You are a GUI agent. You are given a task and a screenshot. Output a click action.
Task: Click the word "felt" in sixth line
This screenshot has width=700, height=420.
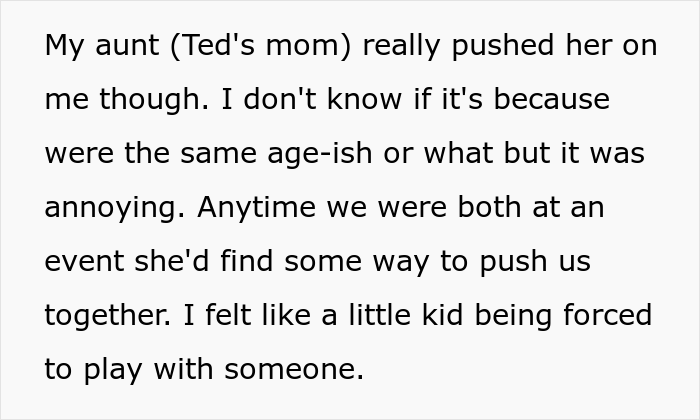(227, 316)
